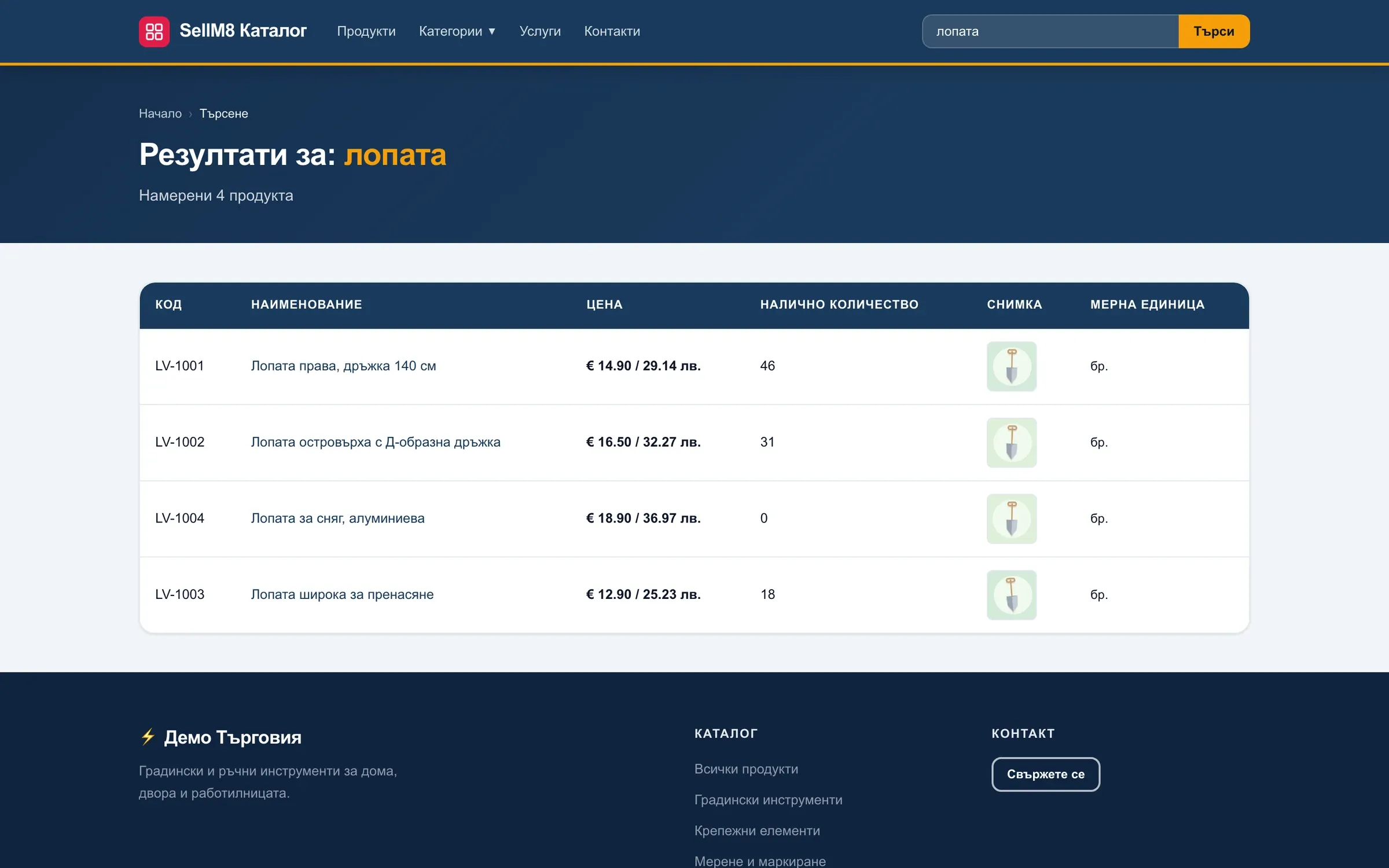1389x868 pixels.
Task: Click the SellM8 red grid logo icon
Action: coord(154,31)
